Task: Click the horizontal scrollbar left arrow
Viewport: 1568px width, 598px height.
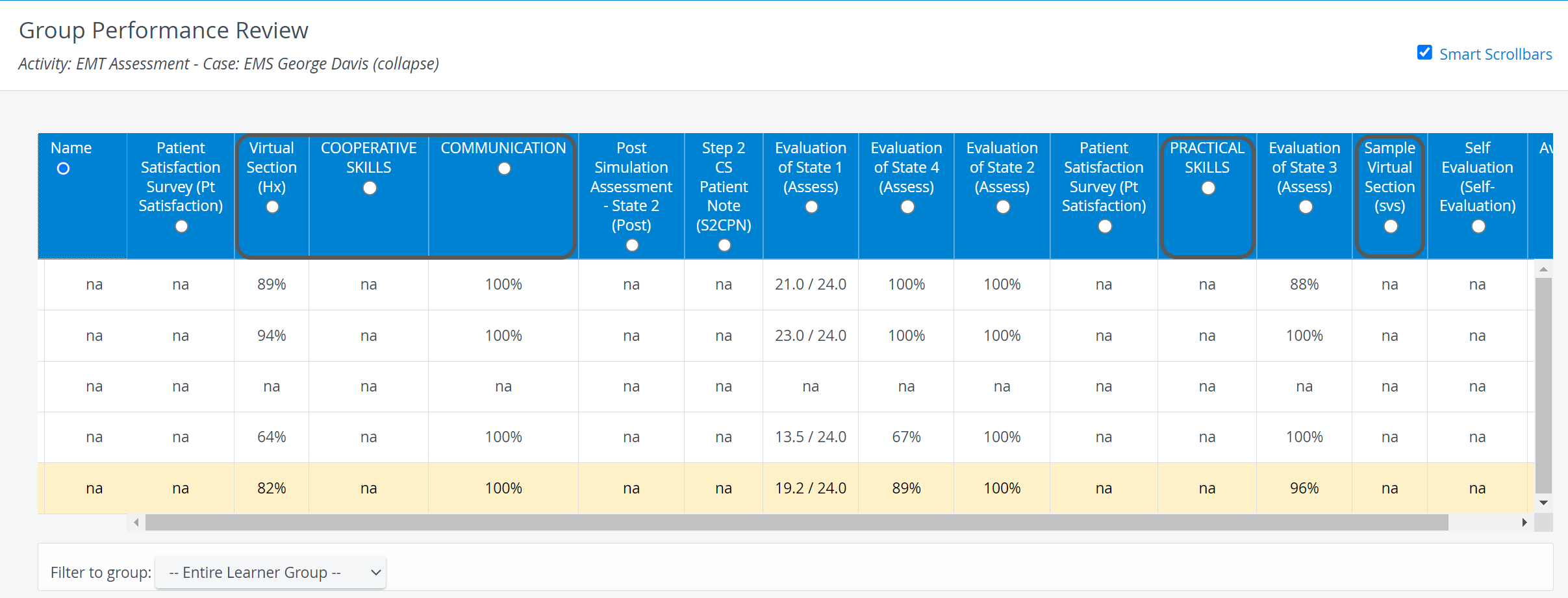Action: 136,523
